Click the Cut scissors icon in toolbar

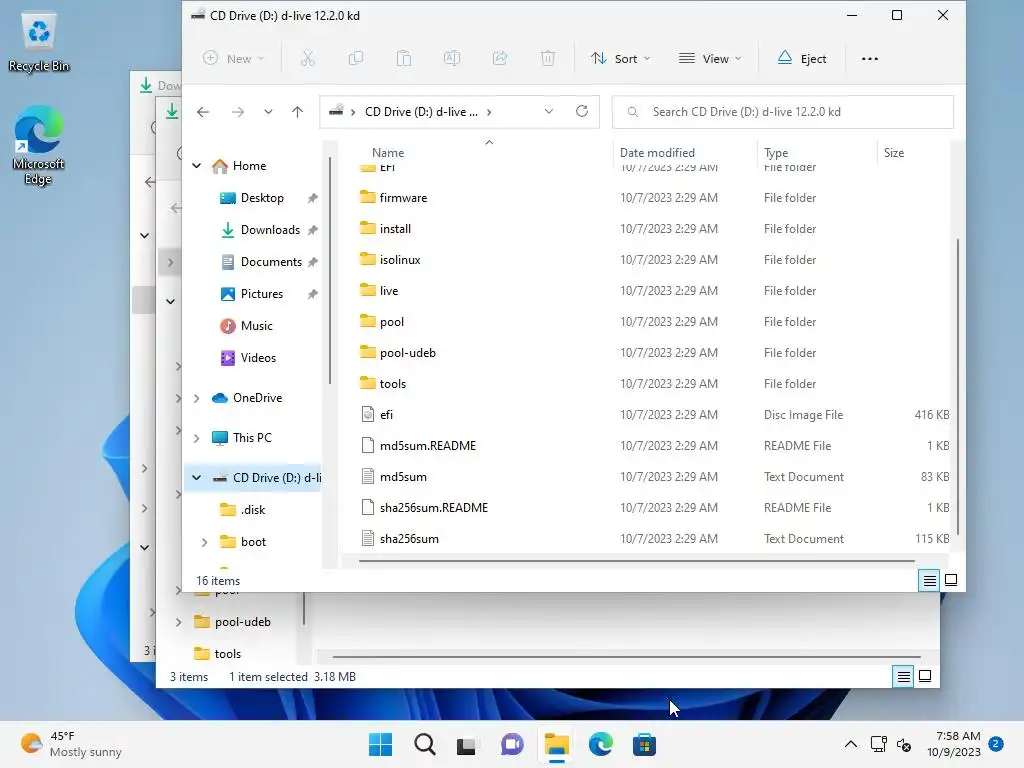(x=308, y=59)
